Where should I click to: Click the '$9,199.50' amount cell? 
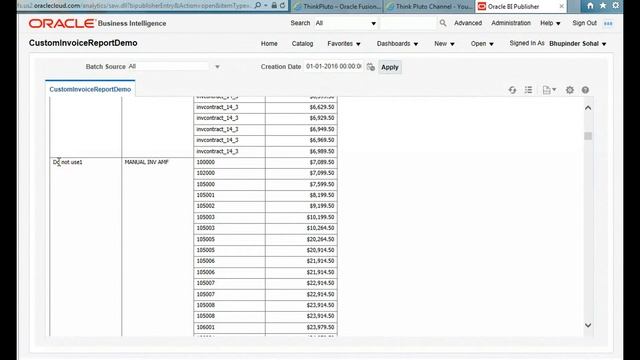click(301, 206)
